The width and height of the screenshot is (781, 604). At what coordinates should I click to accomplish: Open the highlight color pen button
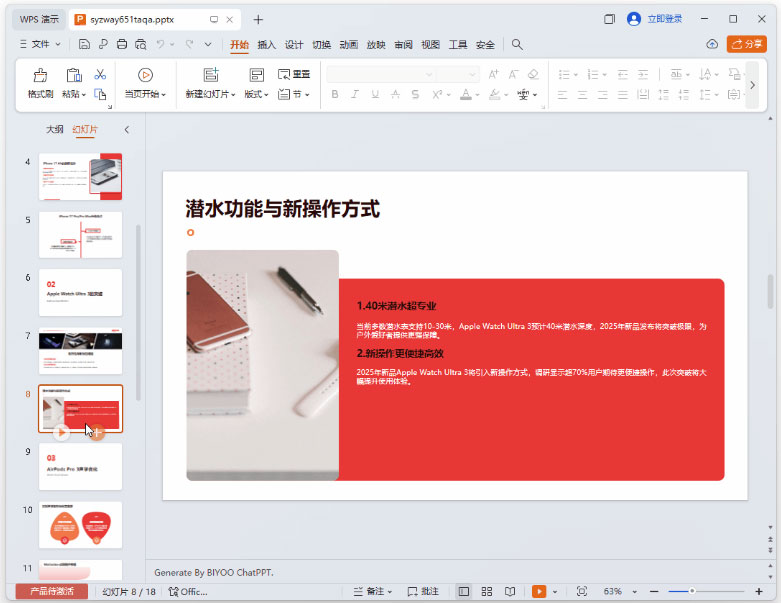(x=494, y=94)
